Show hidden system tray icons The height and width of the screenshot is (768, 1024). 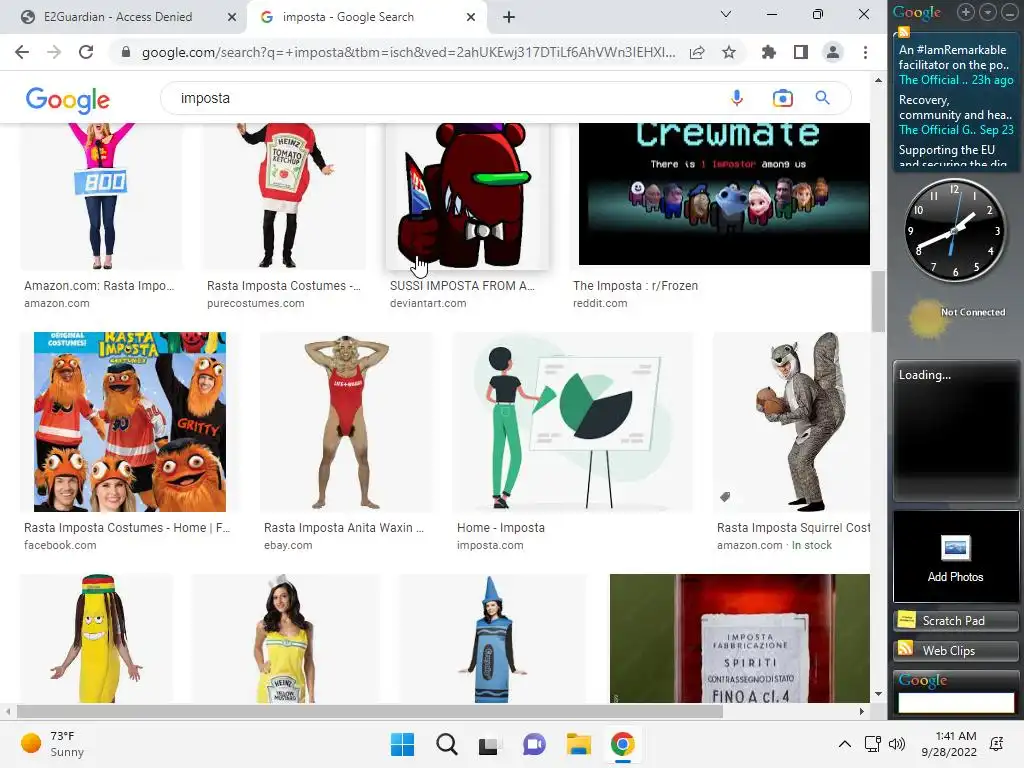844,744
